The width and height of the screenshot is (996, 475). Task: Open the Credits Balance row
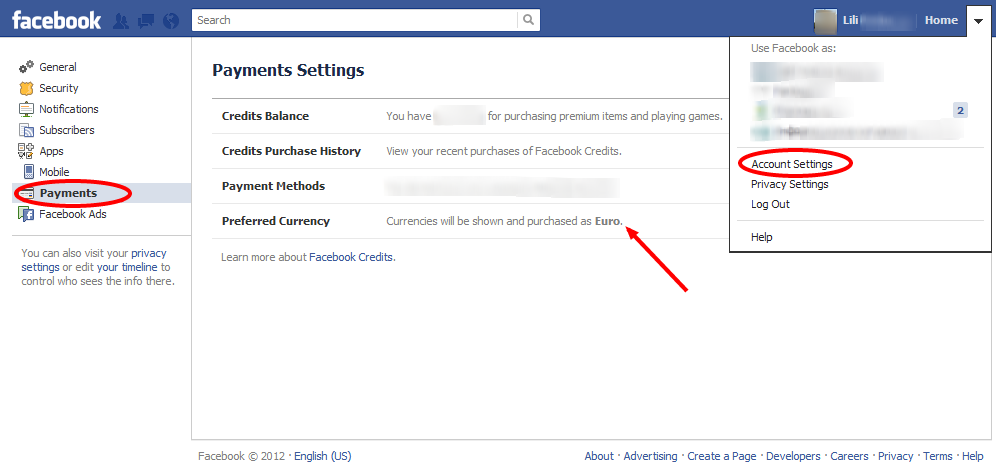pyautogui.click(x=471, y=116)
